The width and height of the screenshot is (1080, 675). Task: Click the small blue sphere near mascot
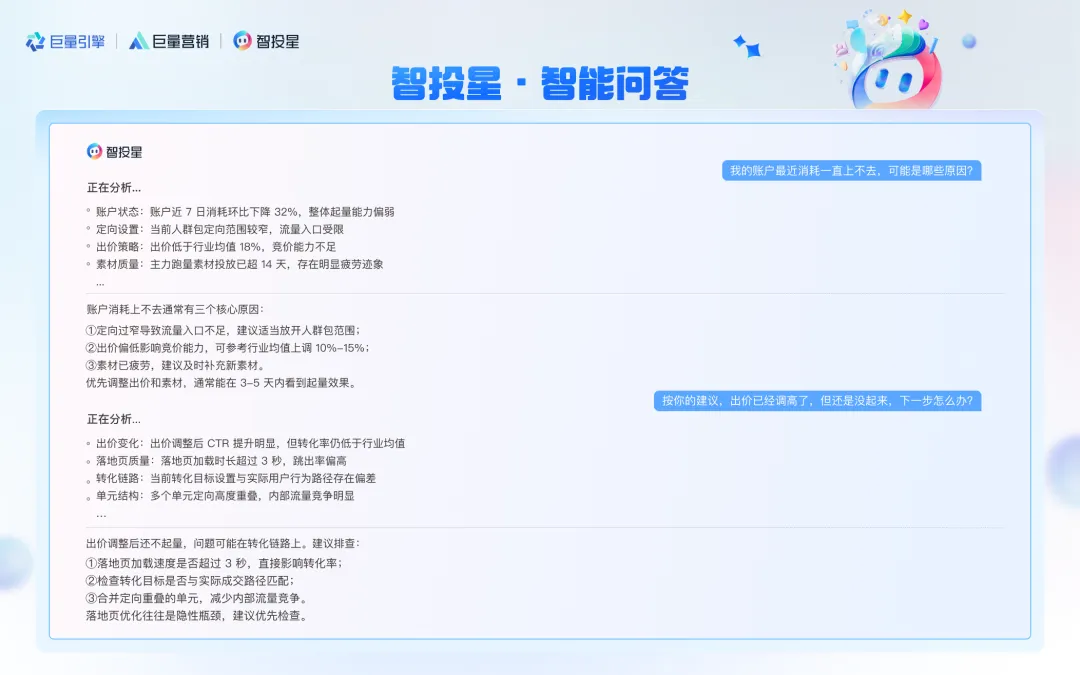coord(969,41)
